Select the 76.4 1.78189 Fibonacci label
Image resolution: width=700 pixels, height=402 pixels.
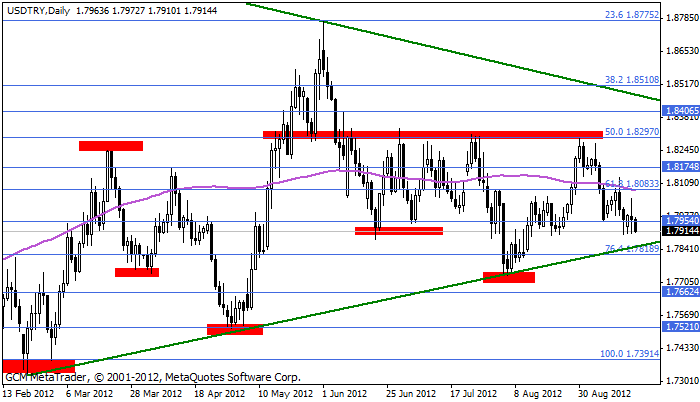click(632, 248)
